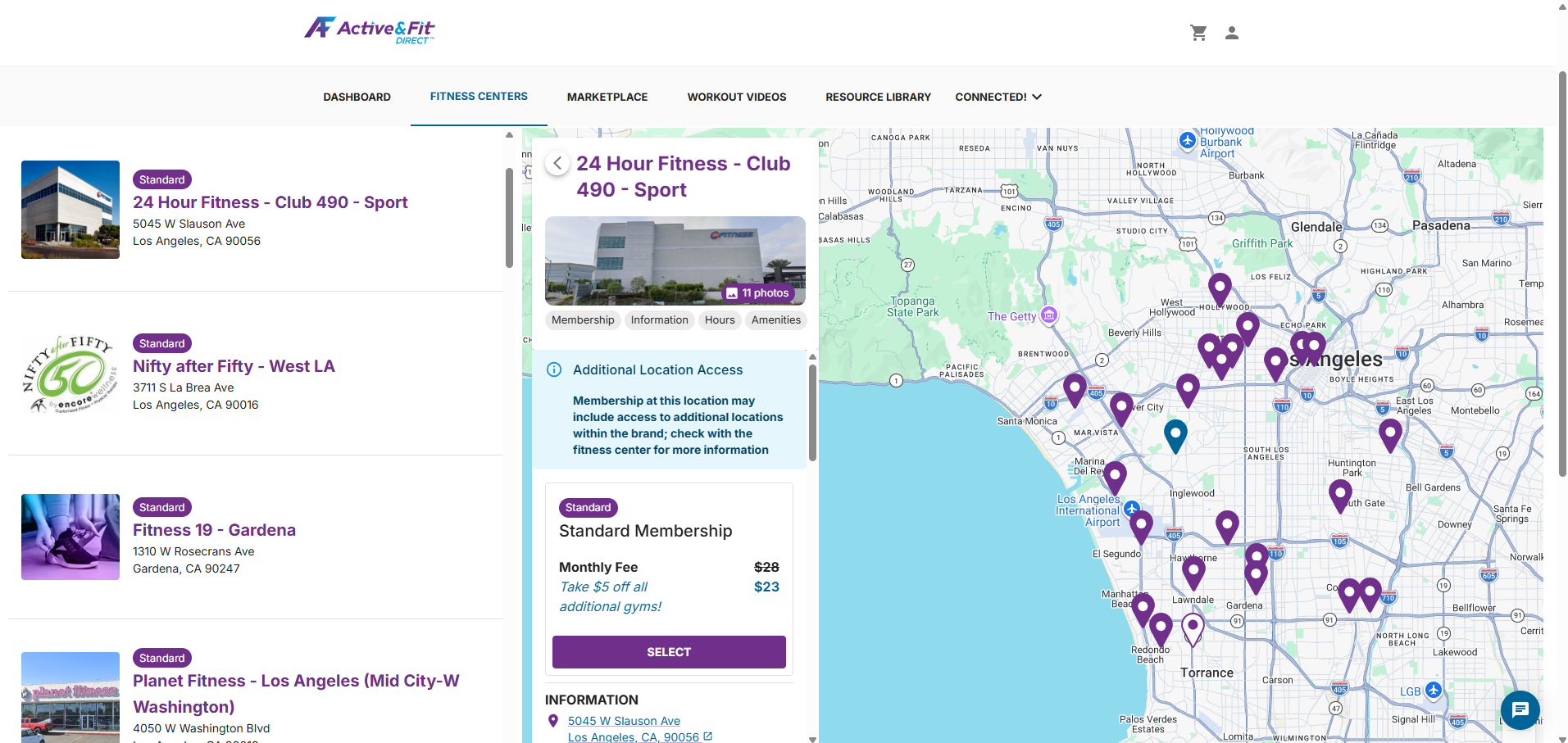
Task: Click the discounted $23 price
Action: click(766, 587)
